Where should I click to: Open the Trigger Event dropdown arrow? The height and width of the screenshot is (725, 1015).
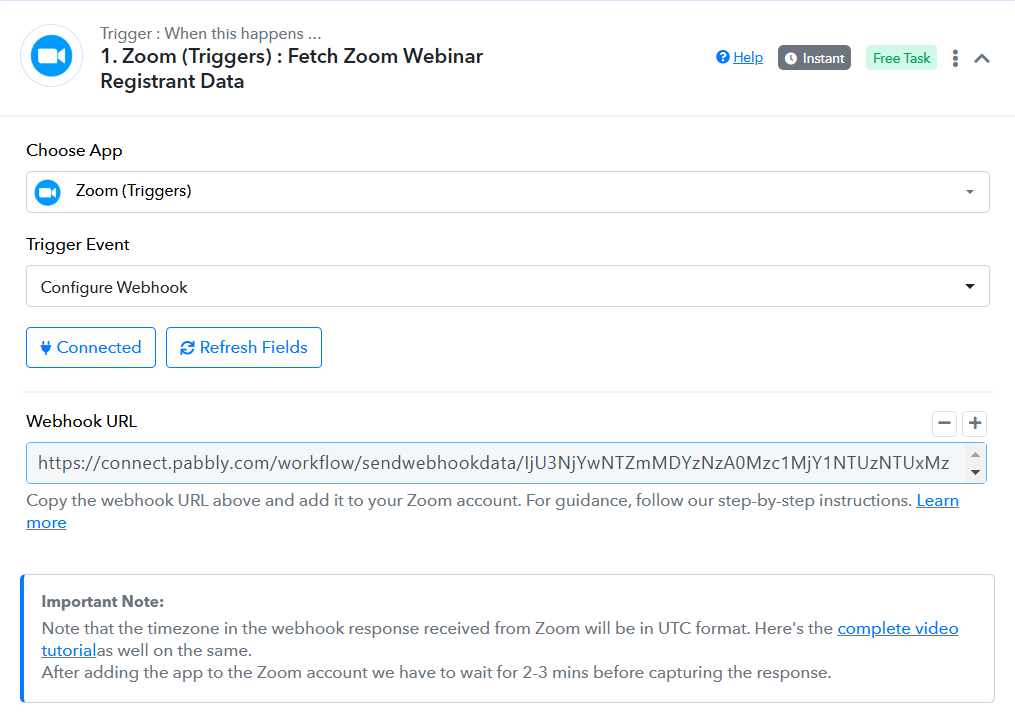tap(970, 286)
